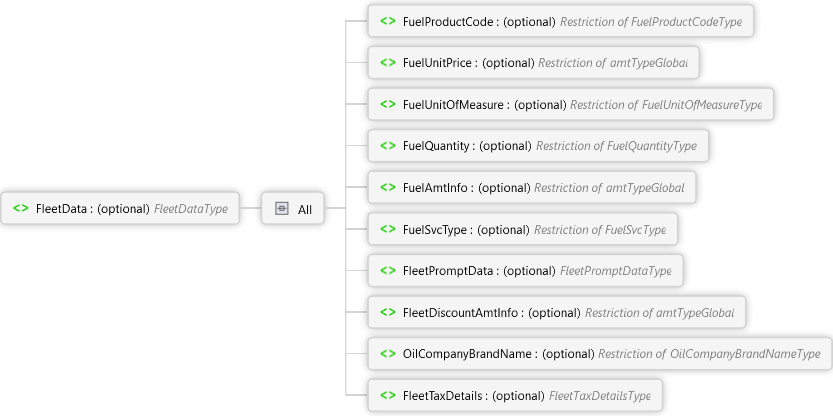Click the FuelQuantity element tag icon
This screenshot has width=833, height=416.
pos(387,146)
